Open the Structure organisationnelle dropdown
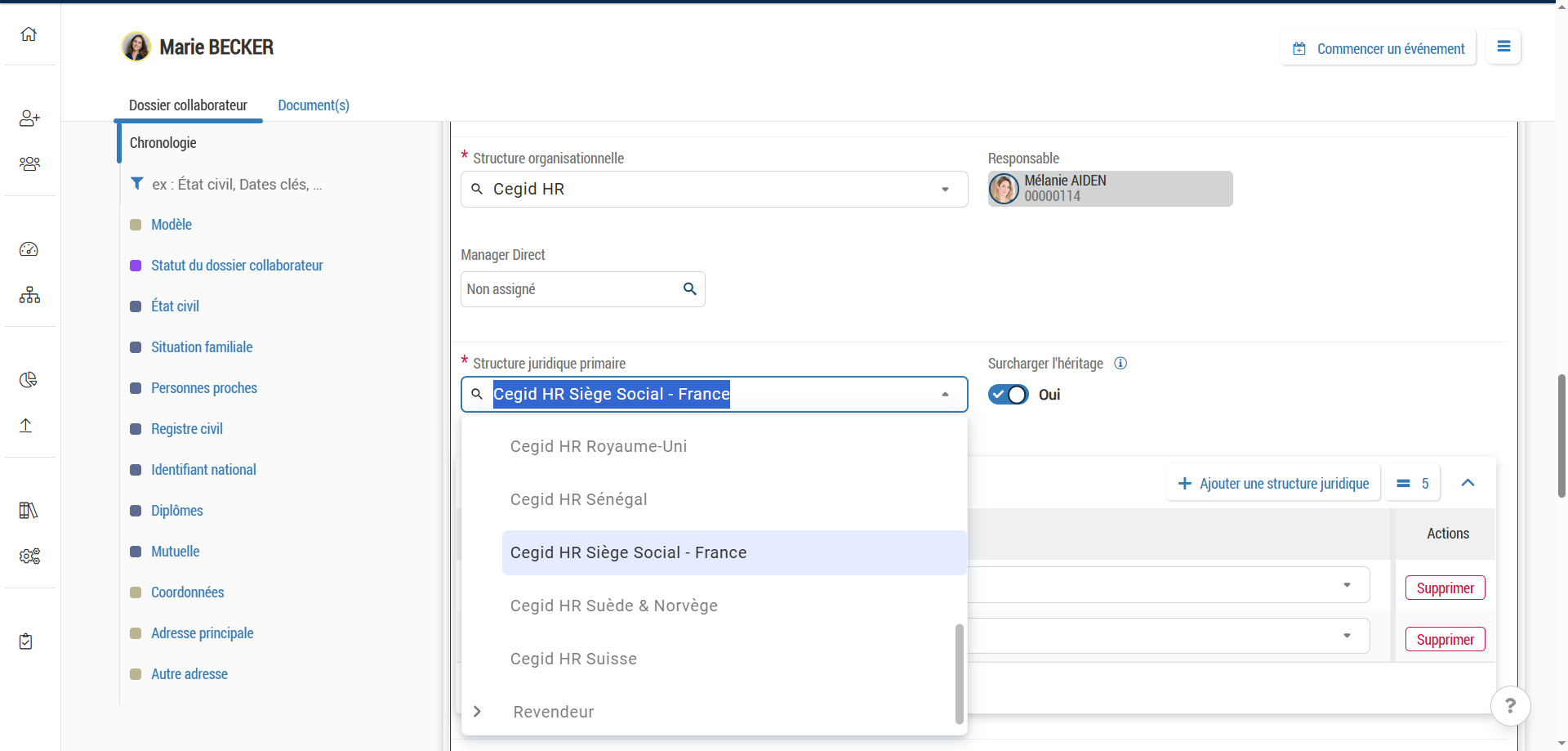 point(945,190)
